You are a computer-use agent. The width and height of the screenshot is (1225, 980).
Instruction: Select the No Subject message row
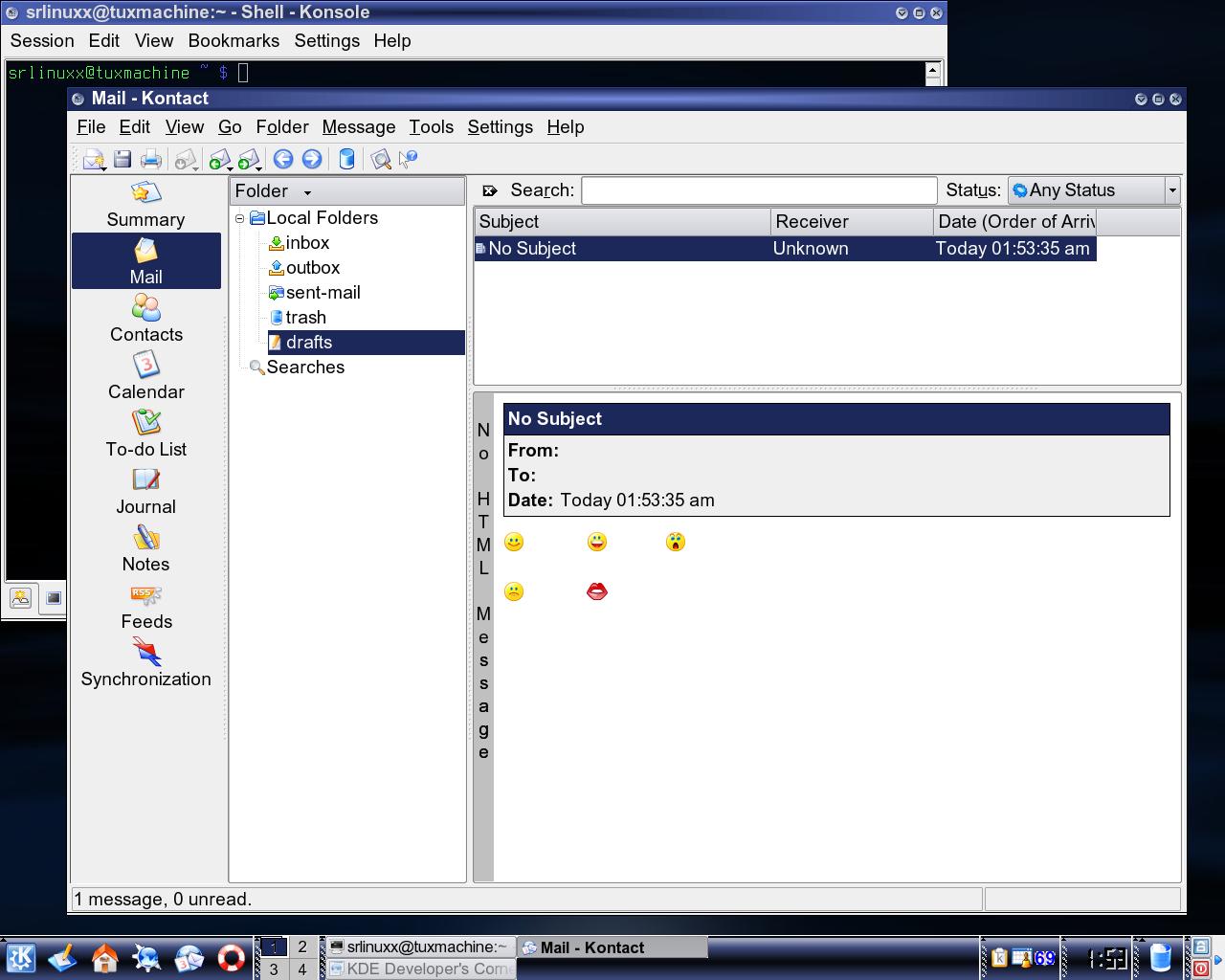[x=786, y=249]
